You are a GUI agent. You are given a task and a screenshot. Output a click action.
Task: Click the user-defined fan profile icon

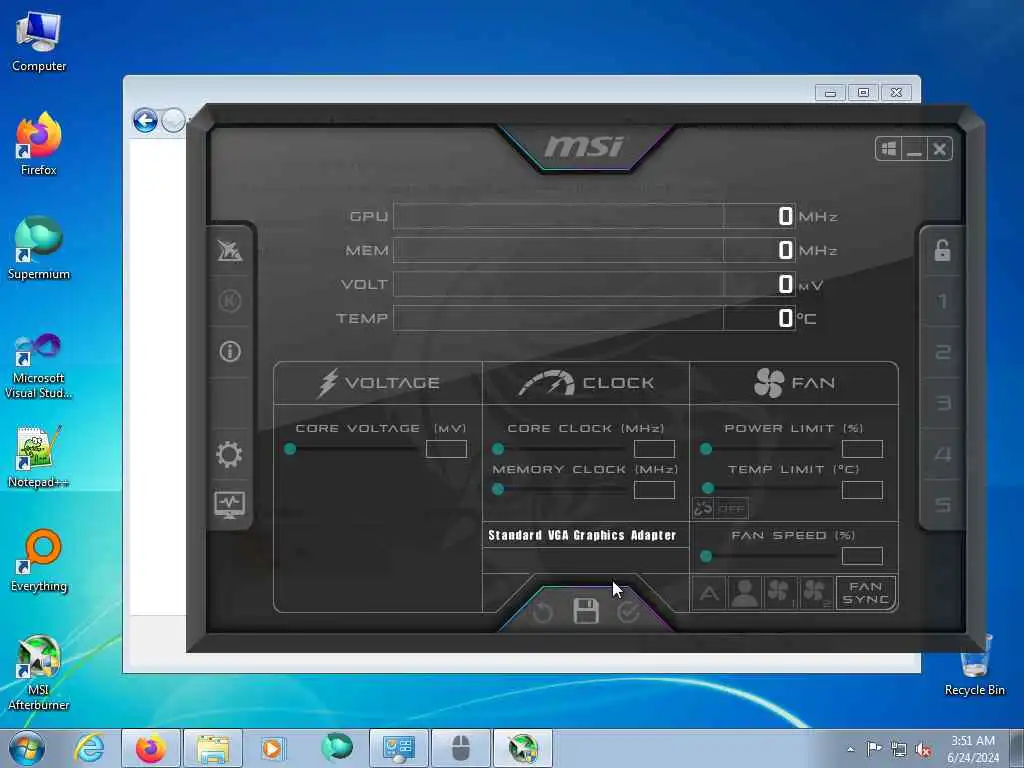744,593
